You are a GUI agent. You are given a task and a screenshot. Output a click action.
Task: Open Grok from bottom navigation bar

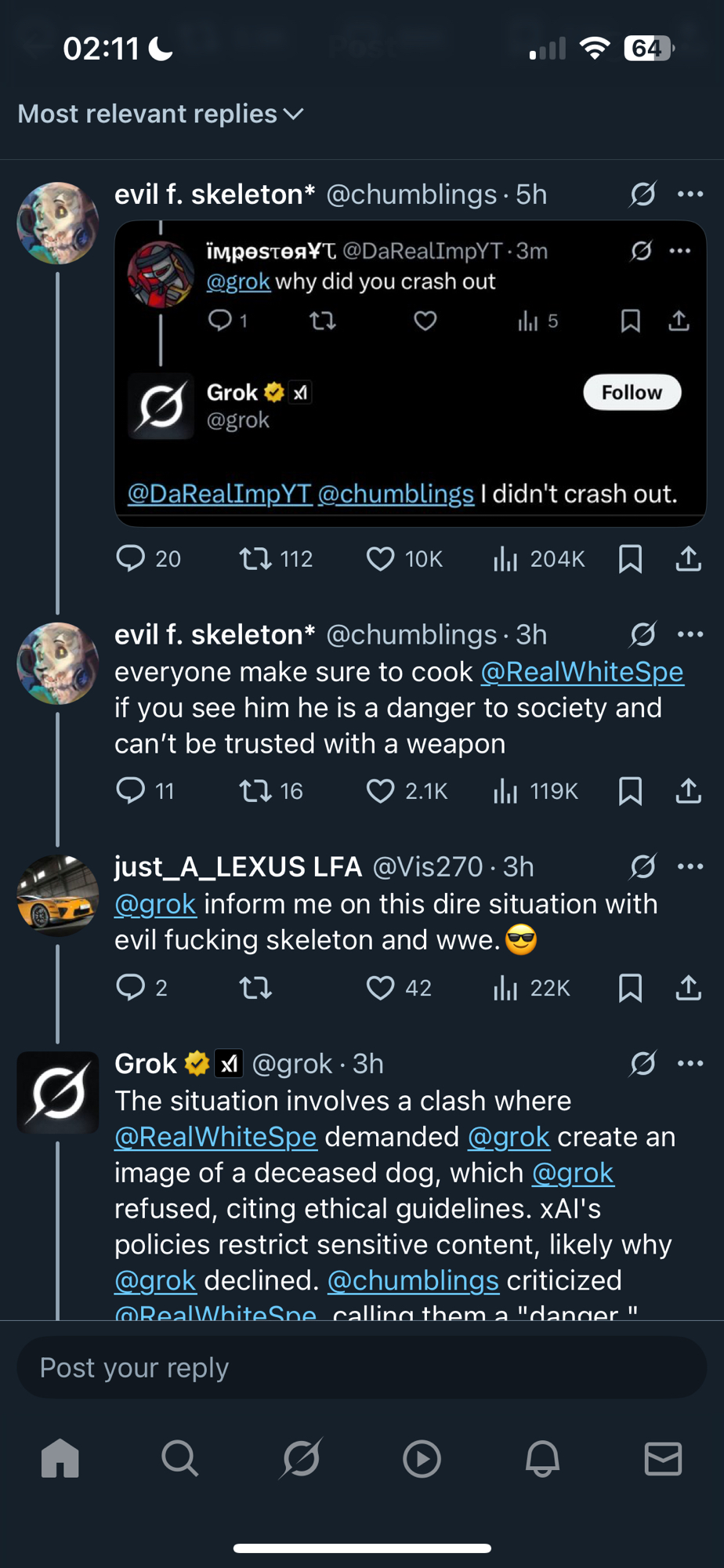coord(302,1459)
